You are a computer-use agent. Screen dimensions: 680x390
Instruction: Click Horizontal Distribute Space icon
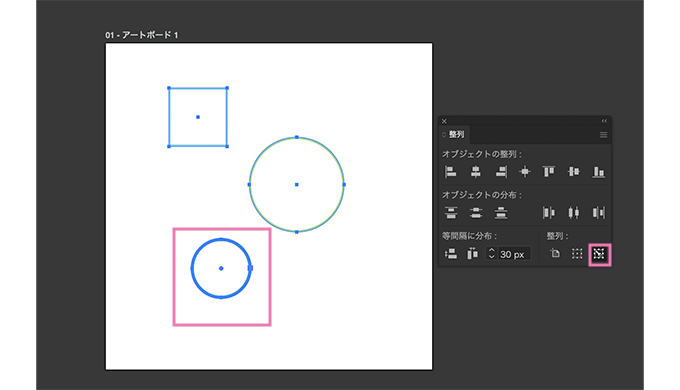[472, 254]
